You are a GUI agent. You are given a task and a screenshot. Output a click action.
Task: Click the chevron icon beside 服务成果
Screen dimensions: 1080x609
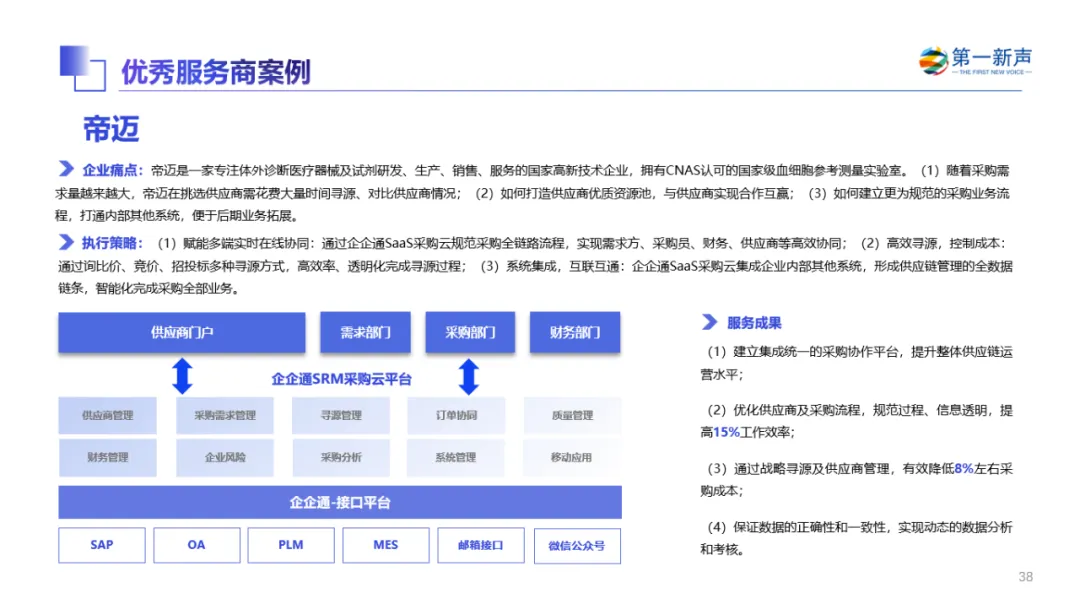(709, 322)
